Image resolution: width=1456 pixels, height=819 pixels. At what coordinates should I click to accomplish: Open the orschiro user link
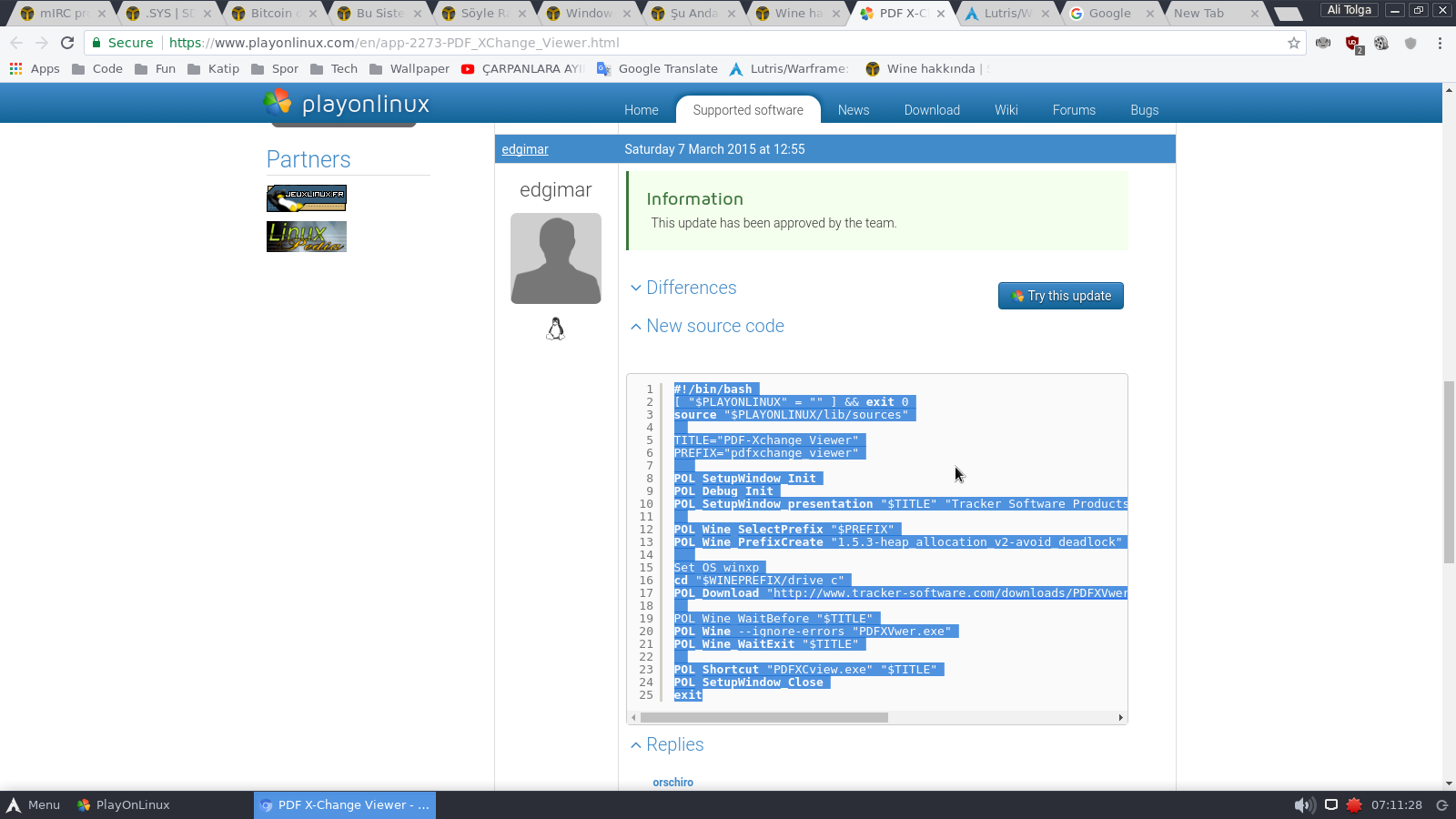tap(673, 783)
